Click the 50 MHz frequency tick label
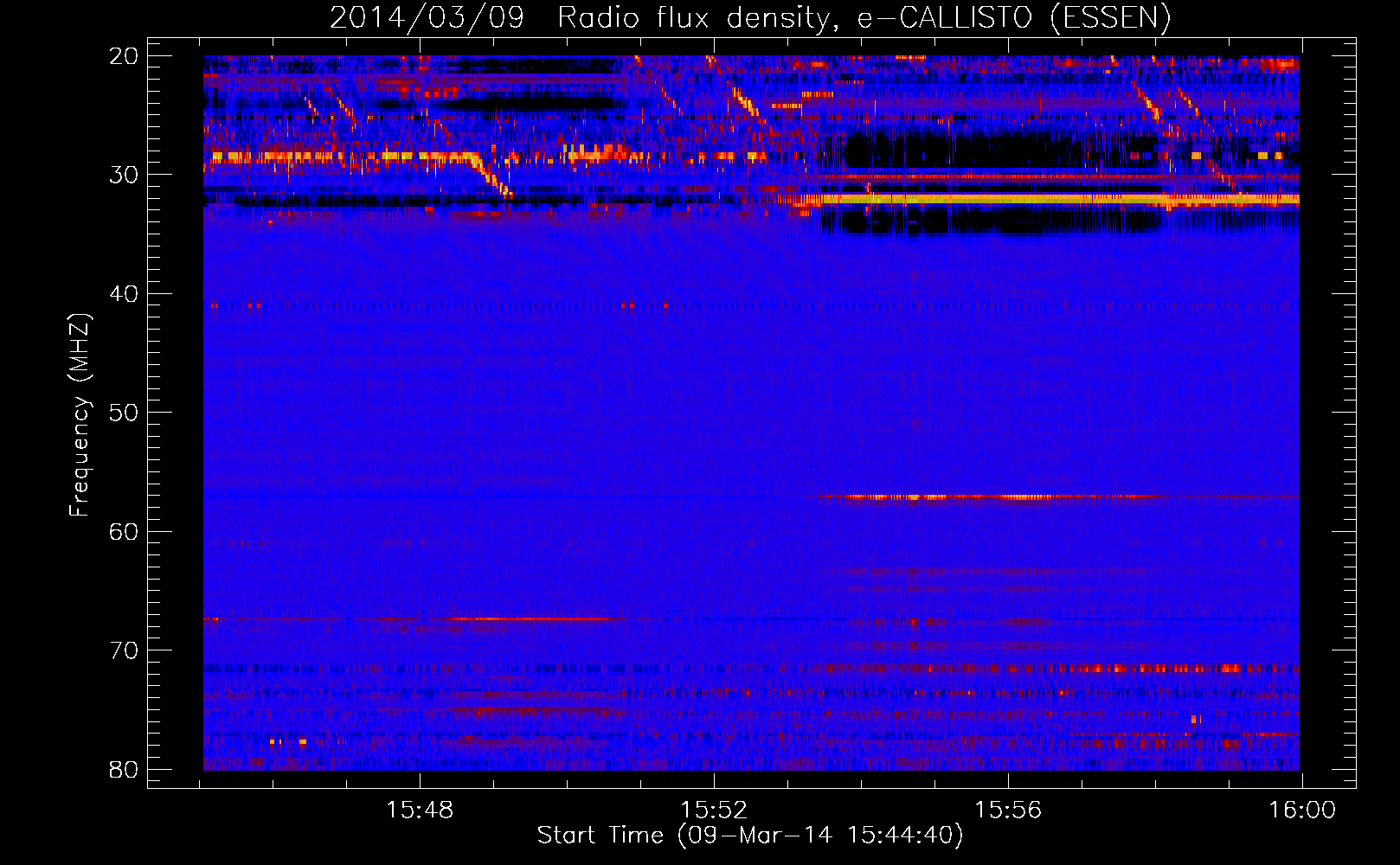Image resolution: width=1400 pixels, height=865 pixels. pyautogui.click(x=124, y=413)
